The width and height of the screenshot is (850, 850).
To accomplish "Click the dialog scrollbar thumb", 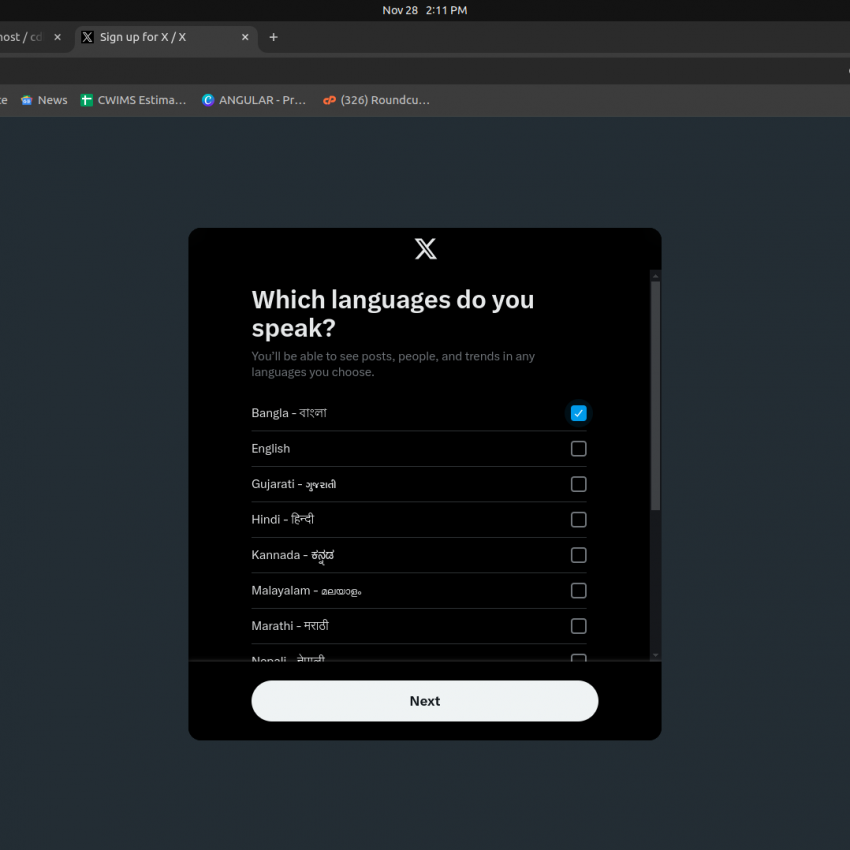I will coord(655,396).
